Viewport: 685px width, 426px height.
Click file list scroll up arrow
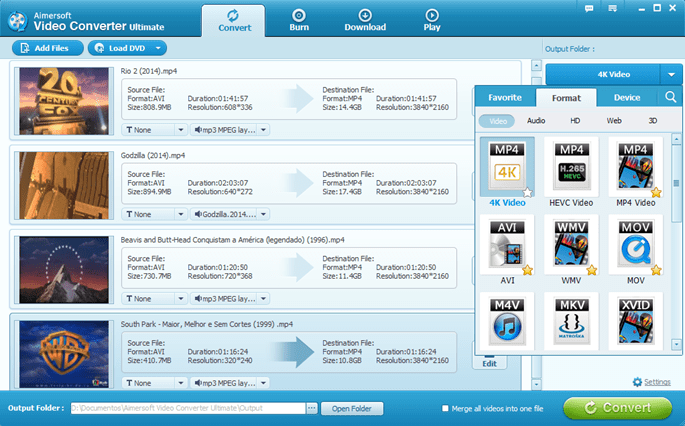[x=536, y=66]
